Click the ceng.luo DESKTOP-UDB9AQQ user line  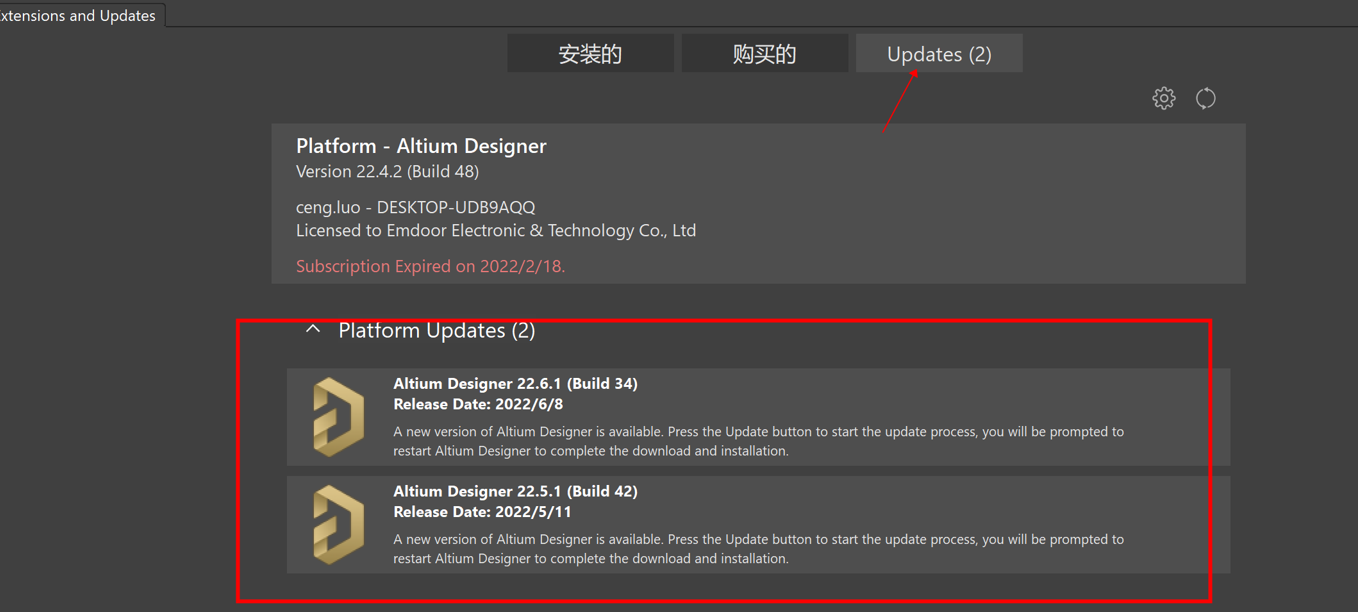[415, 207]
